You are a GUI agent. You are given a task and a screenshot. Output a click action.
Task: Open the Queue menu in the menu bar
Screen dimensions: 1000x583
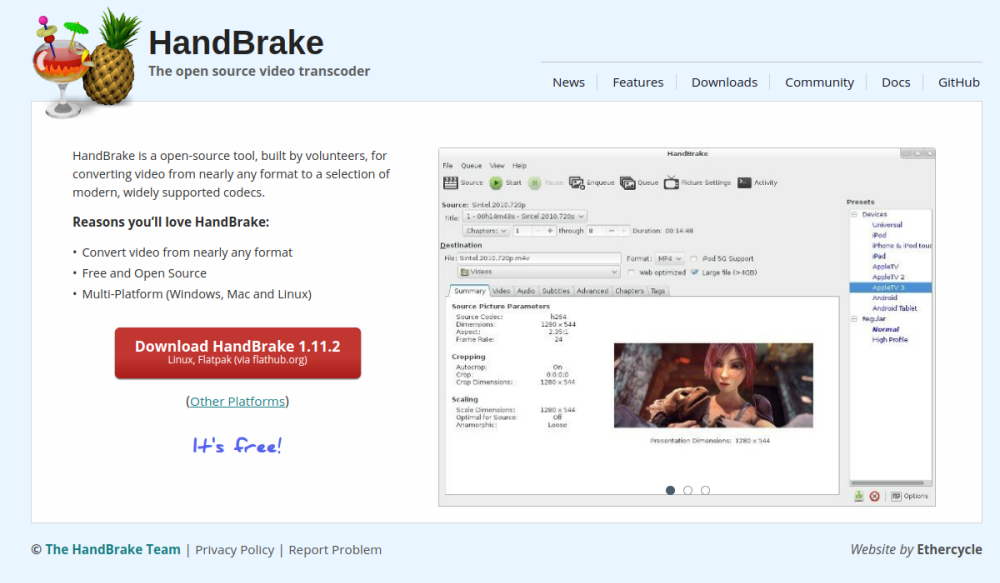471,166
